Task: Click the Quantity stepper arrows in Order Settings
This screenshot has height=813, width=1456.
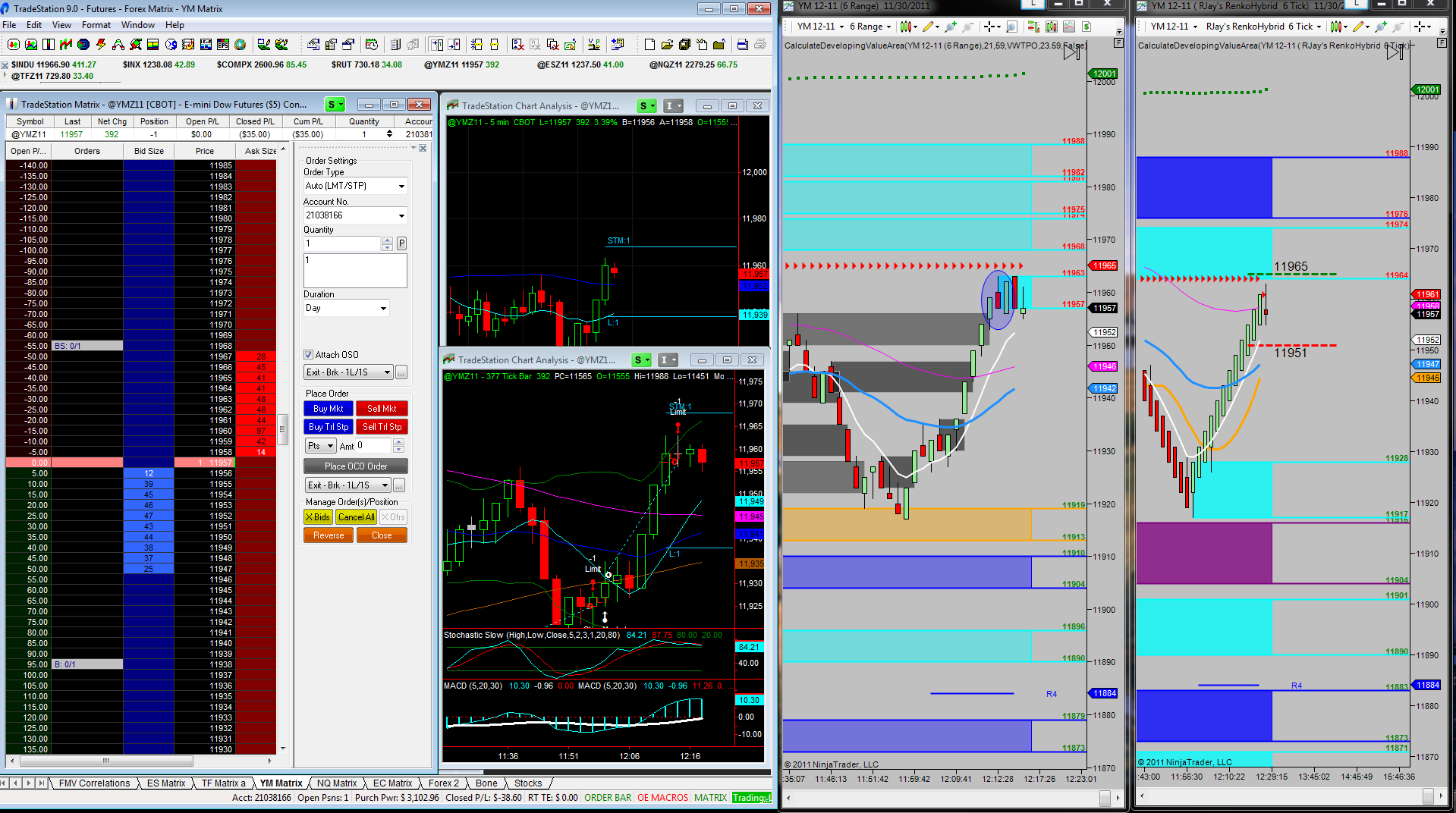Action: pos(388,243)
